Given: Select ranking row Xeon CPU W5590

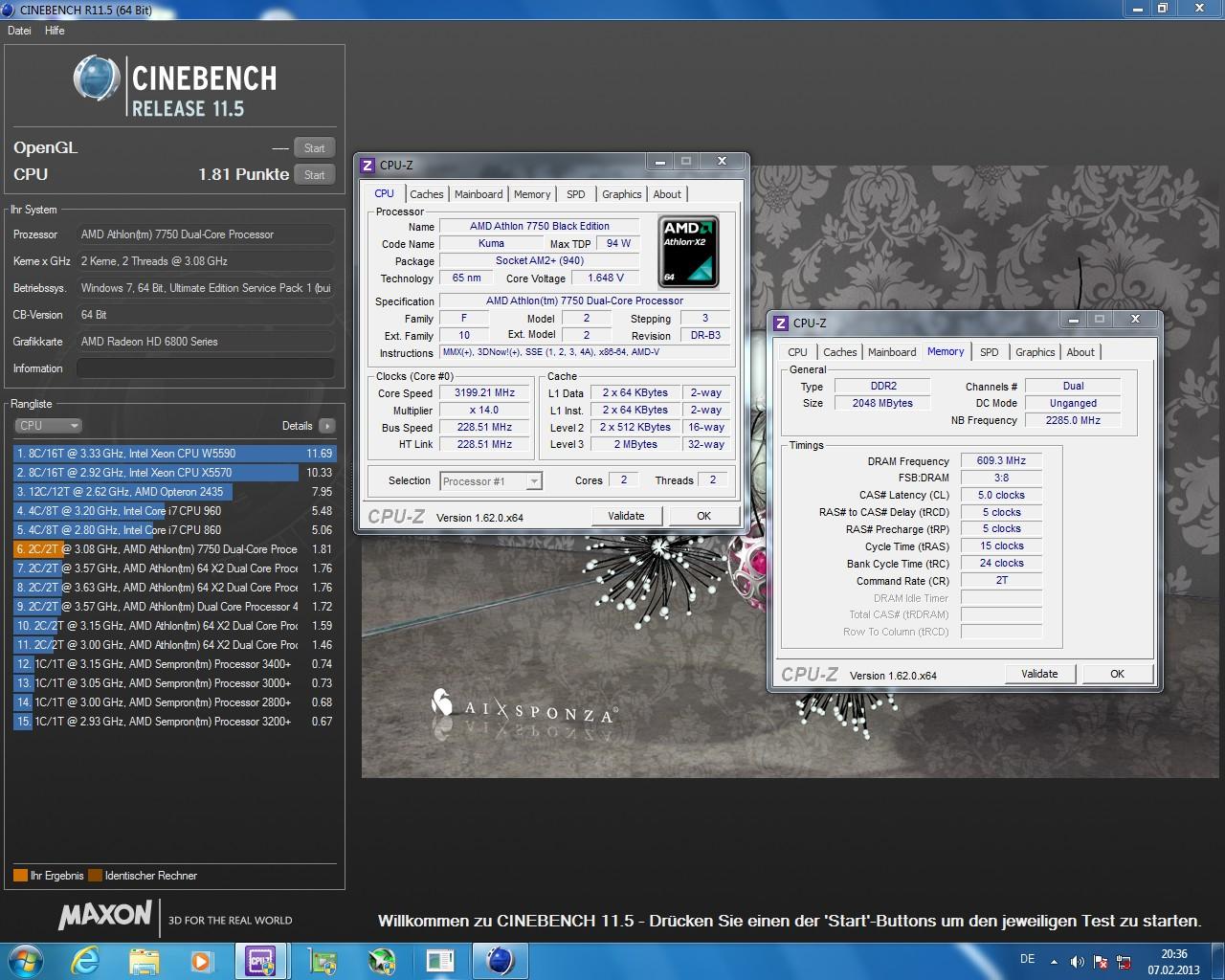Looking at the screenshot, I should pos(174,454).
